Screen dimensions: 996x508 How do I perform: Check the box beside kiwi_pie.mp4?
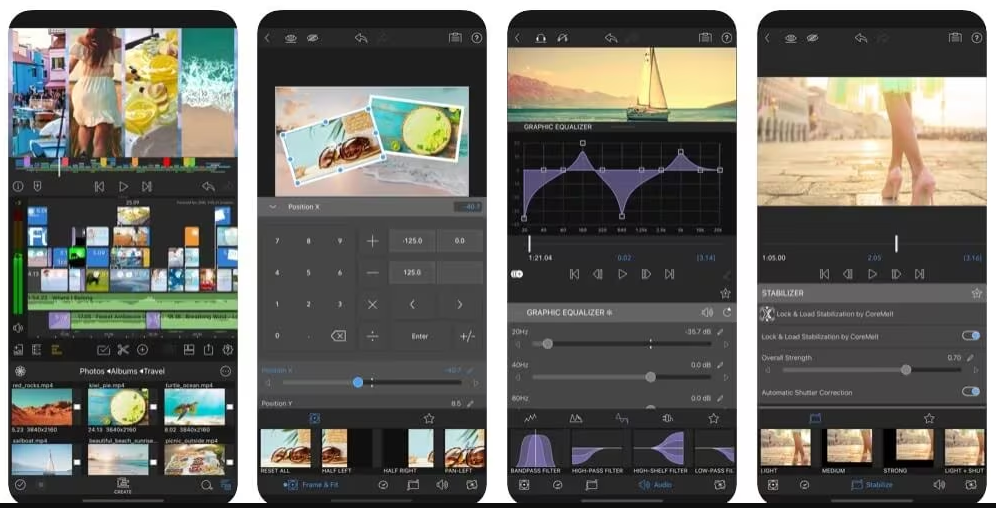(x=153, y=407)
